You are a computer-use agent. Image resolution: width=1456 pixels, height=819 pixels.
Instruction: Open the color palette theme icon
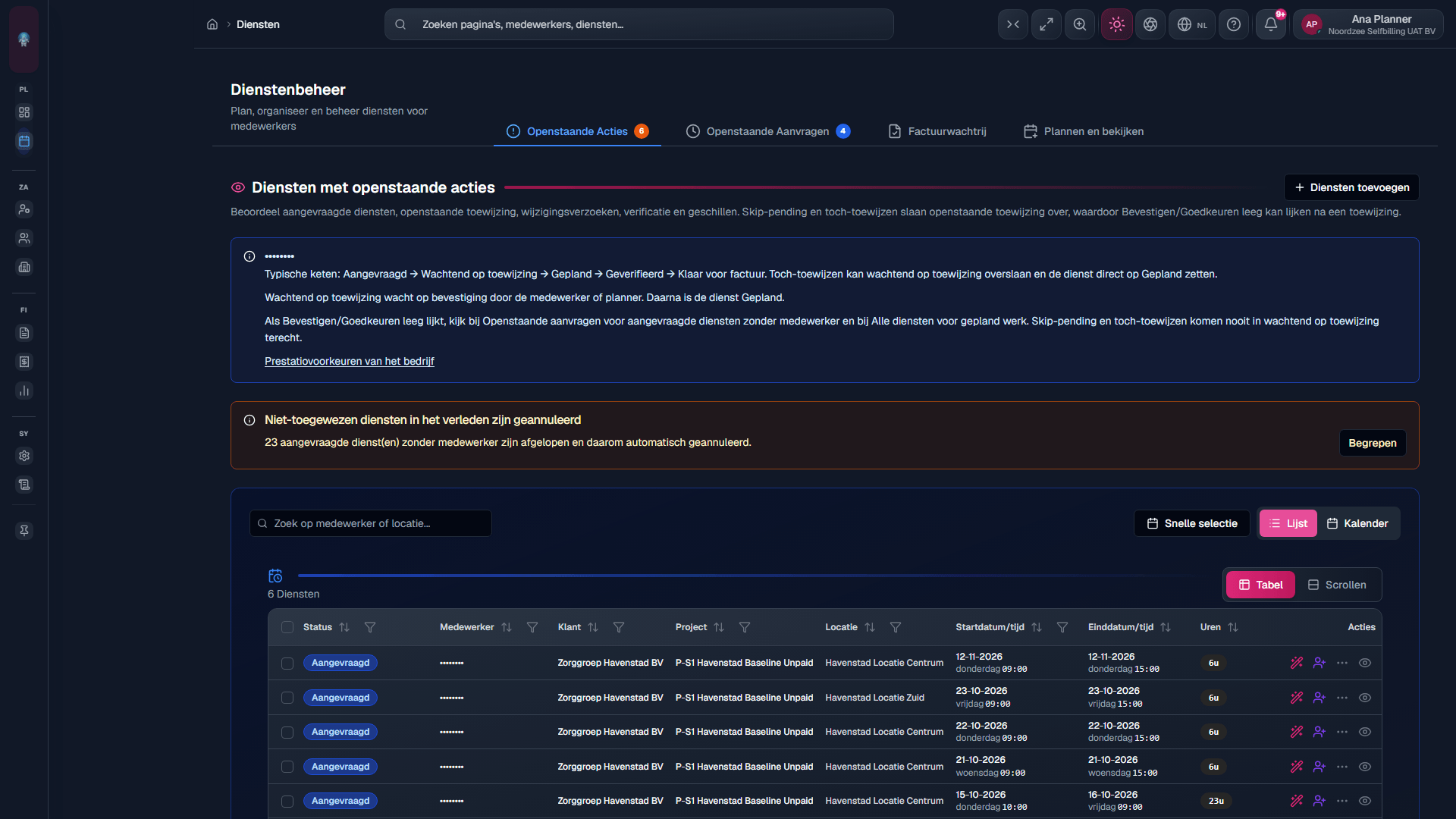click(x=1150, y=24)
